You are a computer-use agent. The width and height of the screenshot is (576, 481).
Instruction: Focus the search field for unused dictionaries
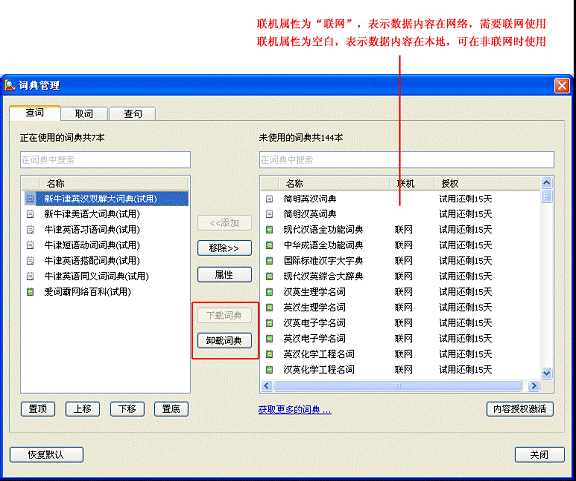click(x=407, y=160)
